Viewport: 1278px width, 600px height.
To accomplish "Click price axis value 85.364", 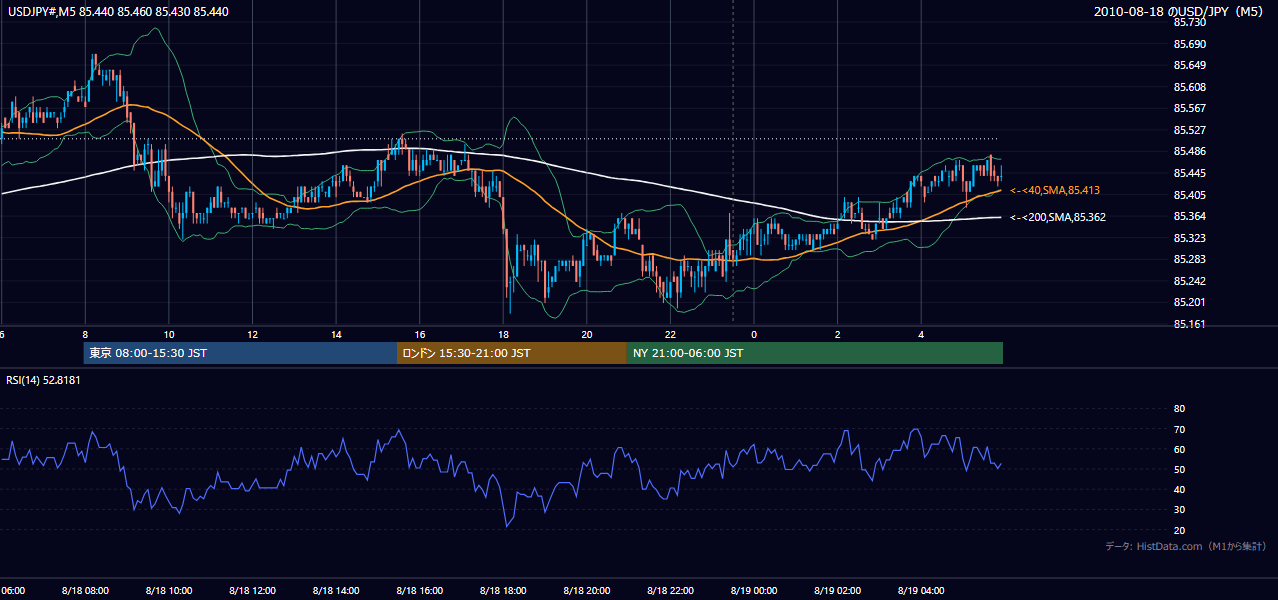I will pyautogui.click(x=1189, y=216).
